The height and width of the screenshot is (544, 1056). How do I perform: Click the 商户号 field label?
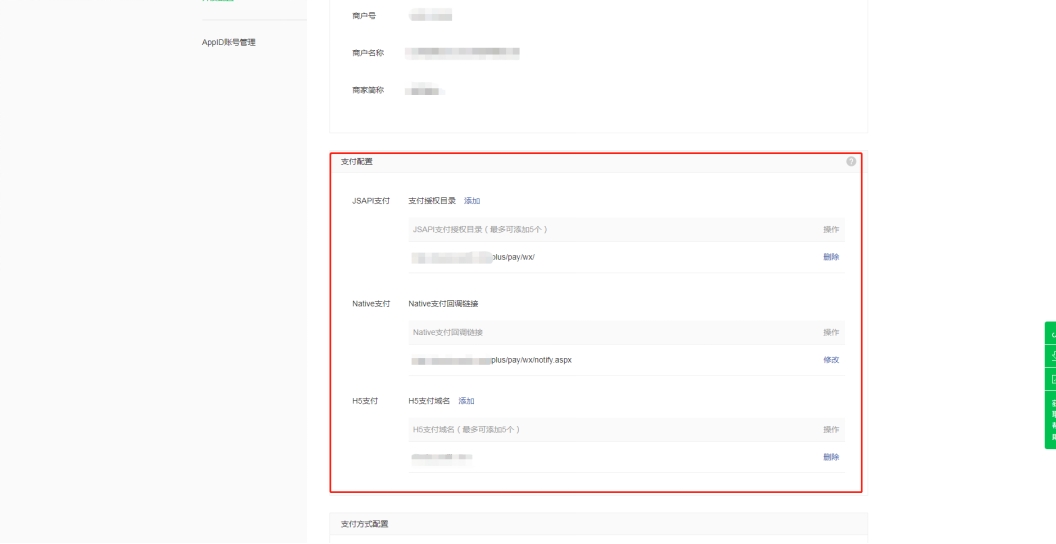pyautogui.click(x=364, y=15)
